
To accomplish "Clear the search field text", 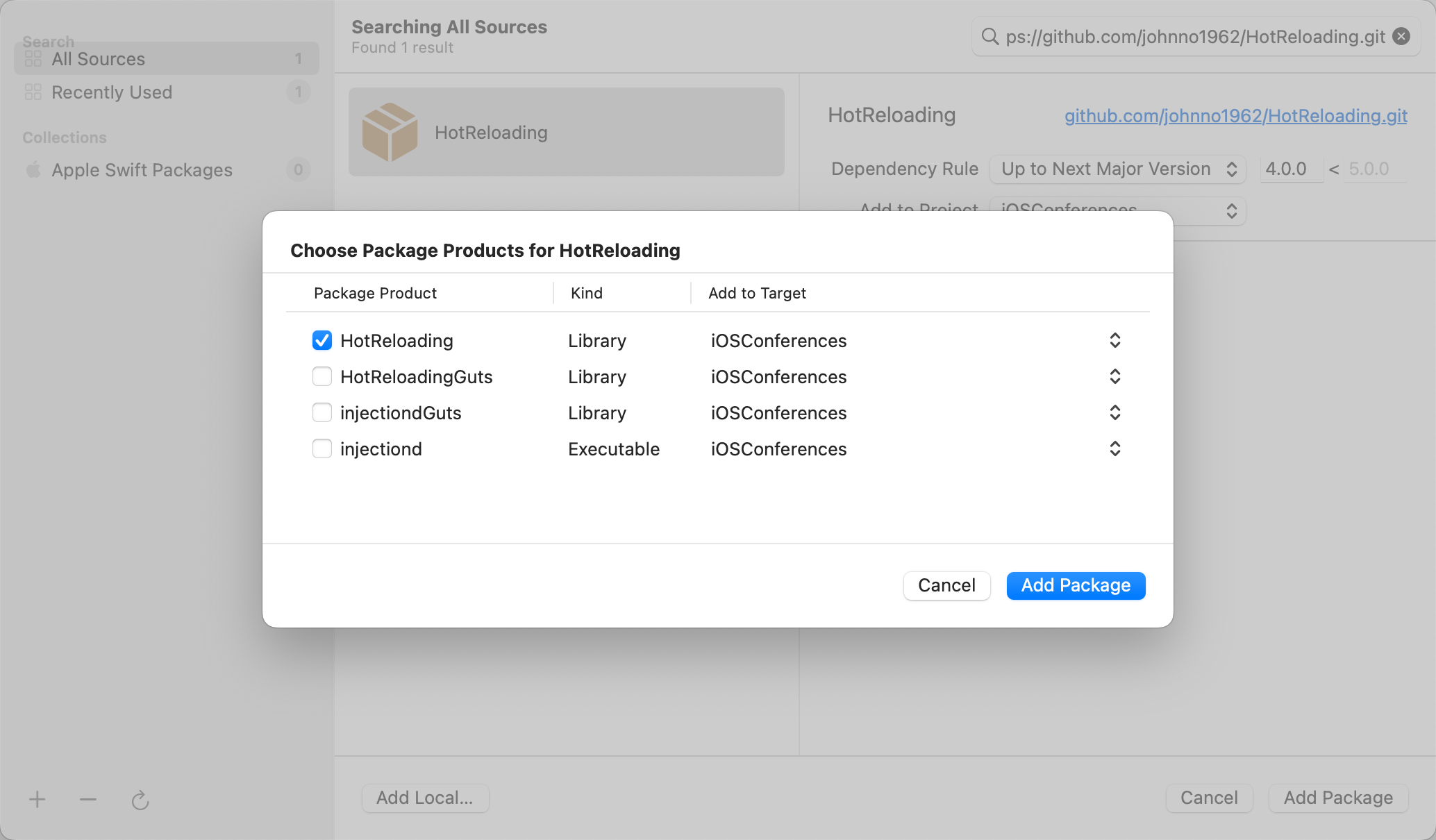I will (x=1402, y=36).
